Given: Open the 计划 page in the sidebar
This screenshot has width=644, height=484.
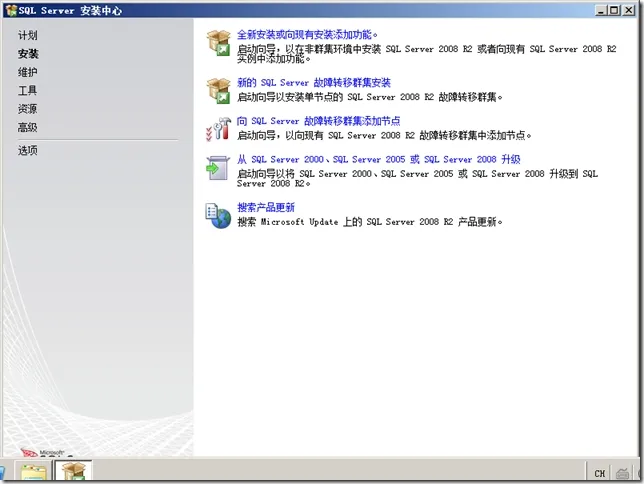Looking at the screenshot, I should click(x=28, y=35).
